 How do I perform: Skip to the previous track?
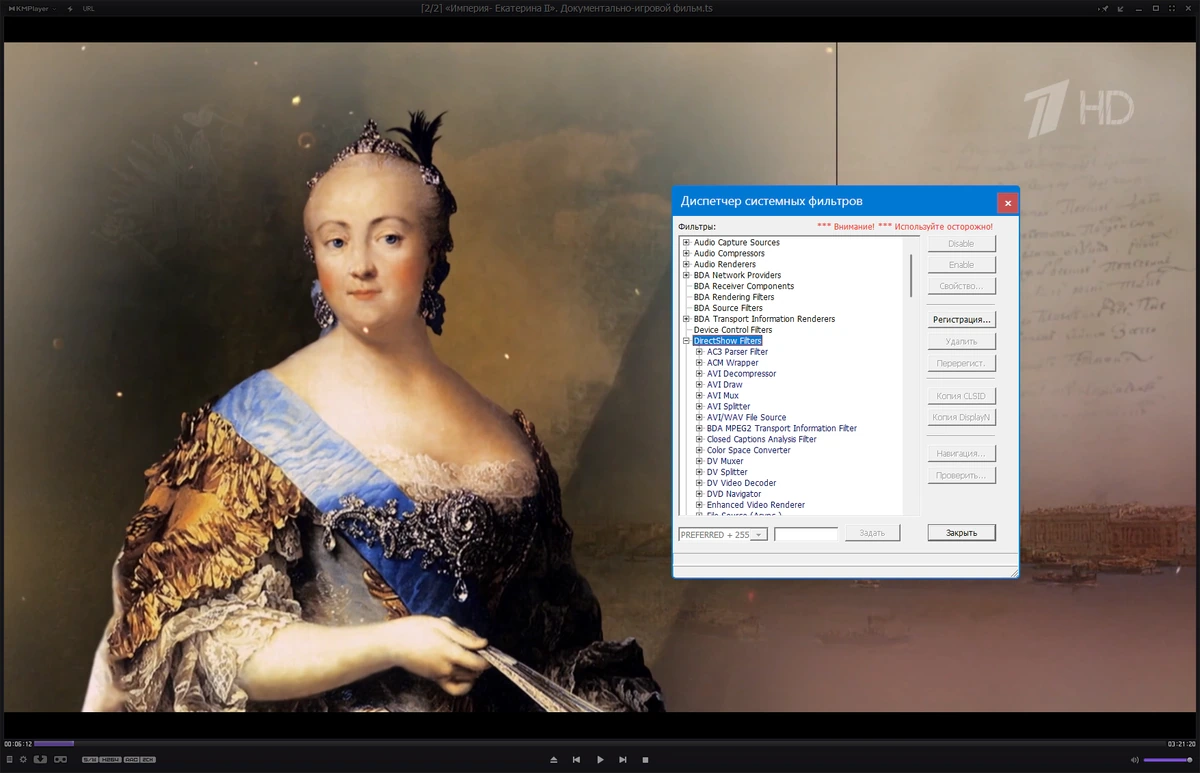tap(577, 760)
